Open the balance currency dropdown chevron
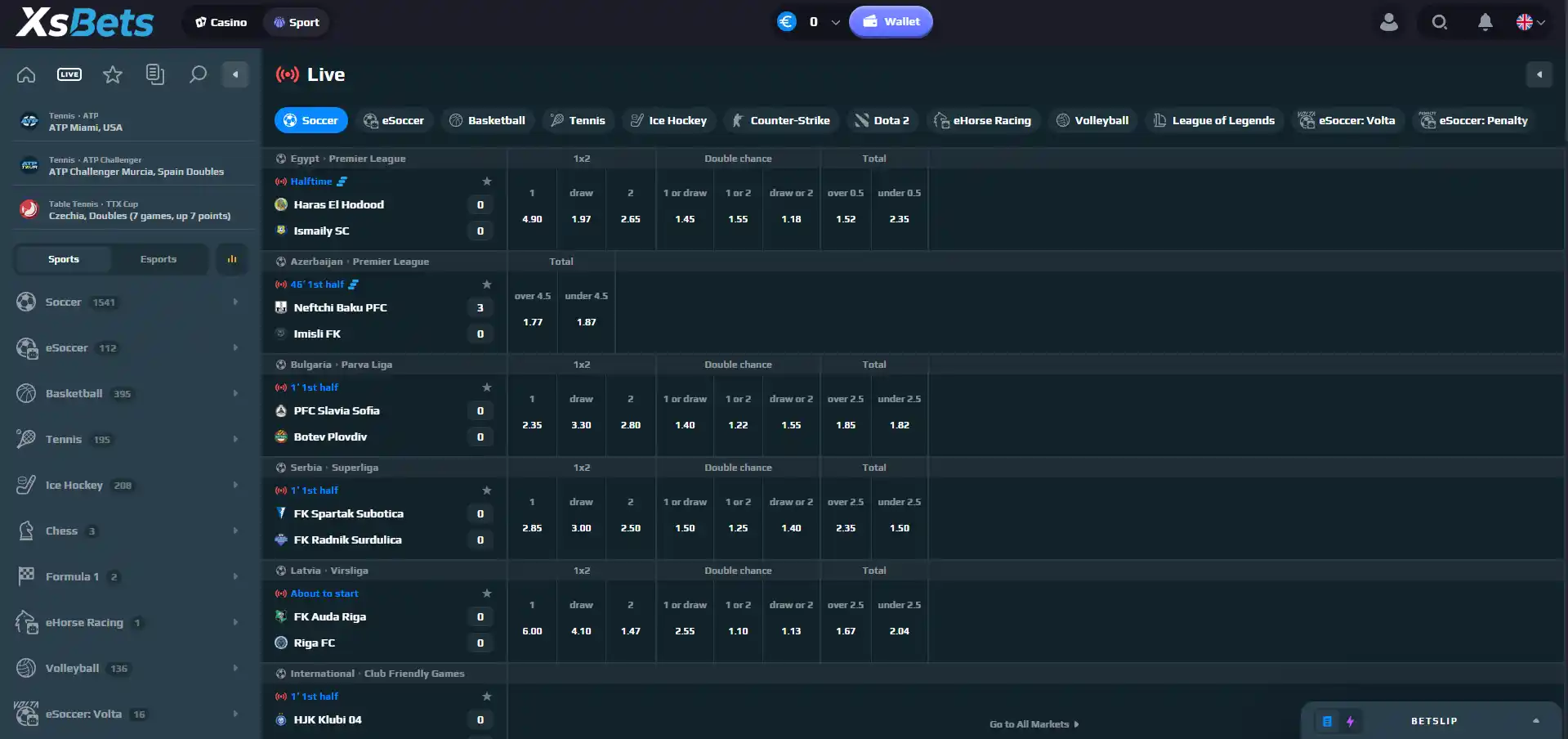Screen dimensions: 1568x739 tap(835, 22)
